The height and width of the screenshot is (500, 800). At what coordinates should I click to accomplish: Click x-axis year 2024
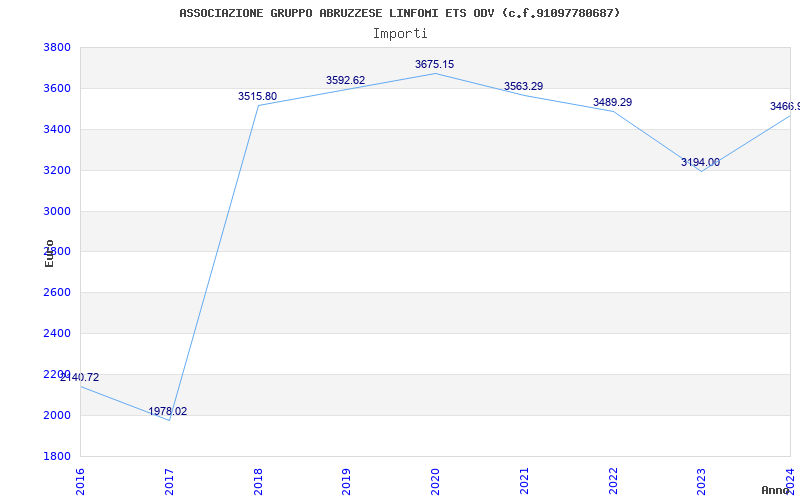790,481
